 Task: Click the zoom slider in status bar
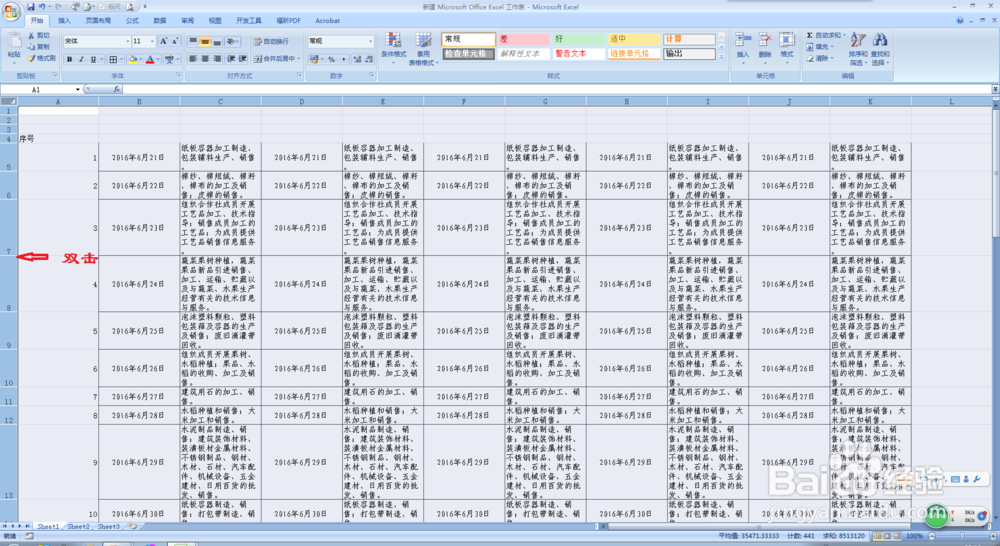(961, 536)
